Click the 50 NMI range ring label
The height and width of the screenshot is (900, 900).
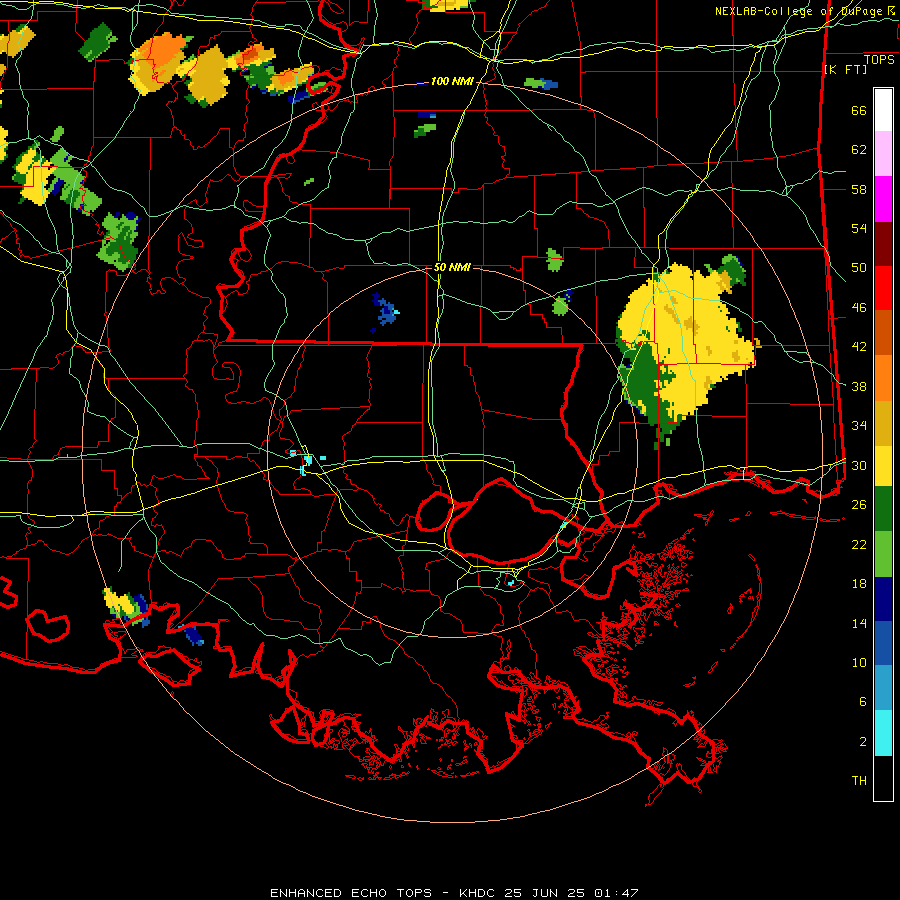452,267
